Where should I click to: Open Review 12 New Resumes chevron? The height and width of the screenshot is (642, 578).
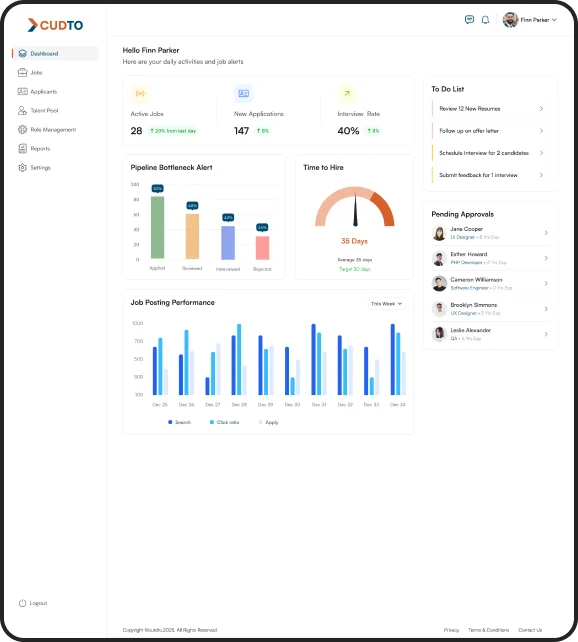coord(541,109)
